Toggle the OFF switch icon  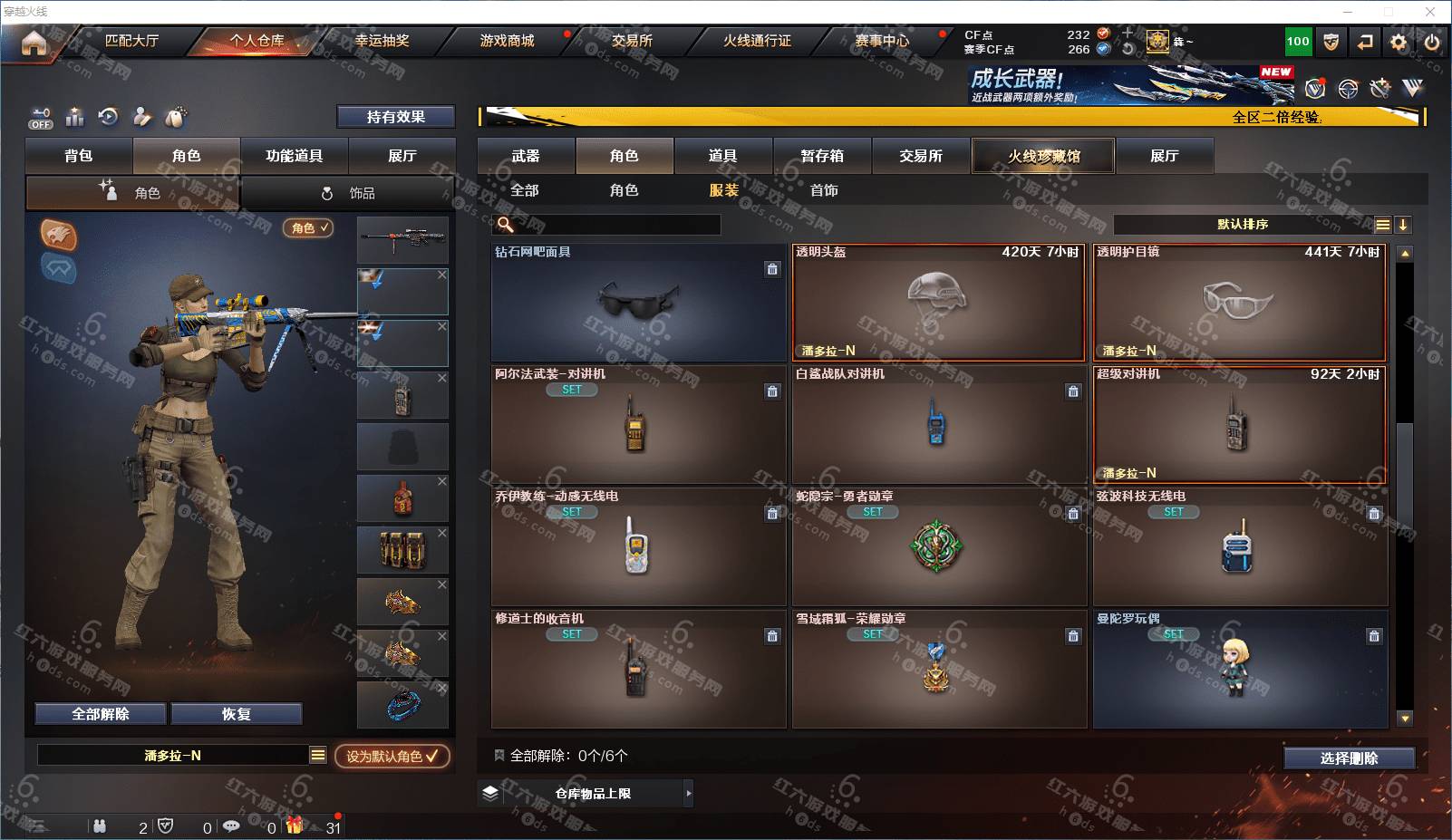coord(41,118)
